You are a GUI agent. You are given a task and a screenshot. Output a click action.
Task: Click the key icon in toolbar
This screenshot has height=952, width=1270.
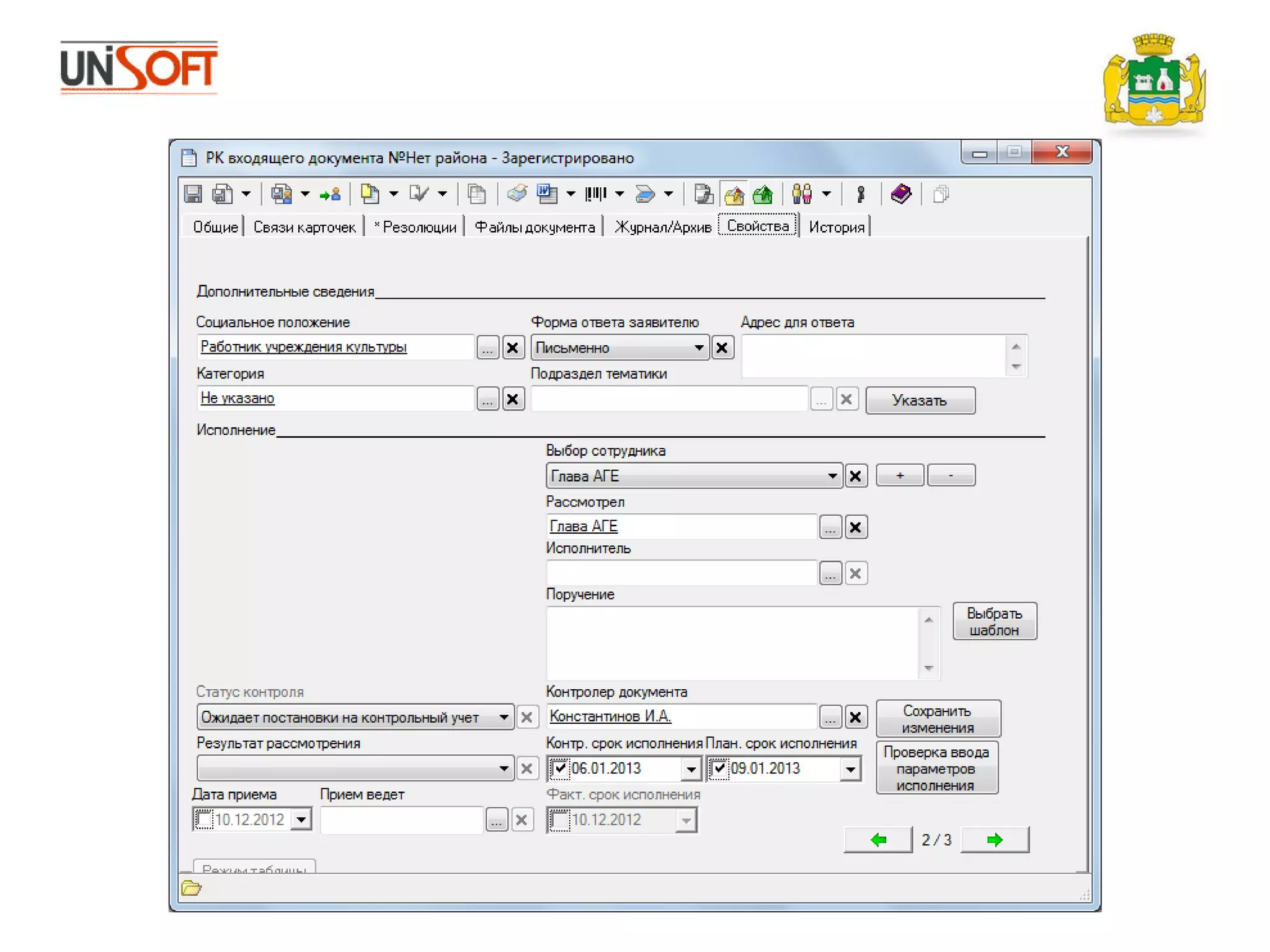[x=860, y=195]
